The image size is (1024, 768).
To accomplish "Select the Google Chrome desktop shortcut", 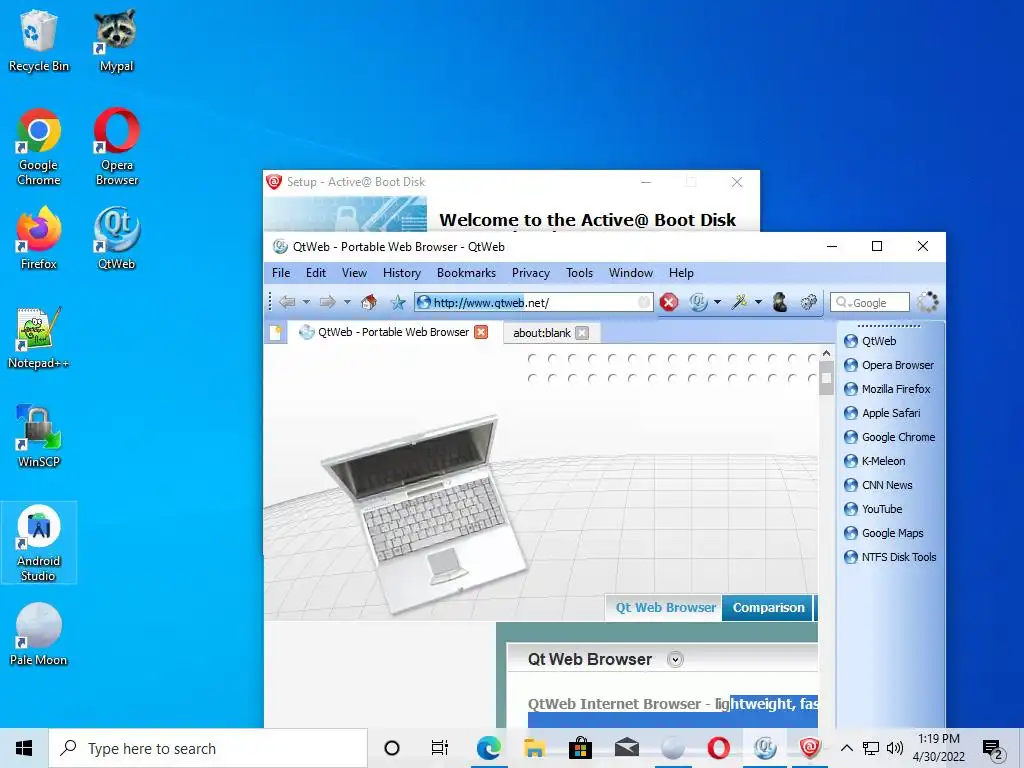I will click(39, 148).
